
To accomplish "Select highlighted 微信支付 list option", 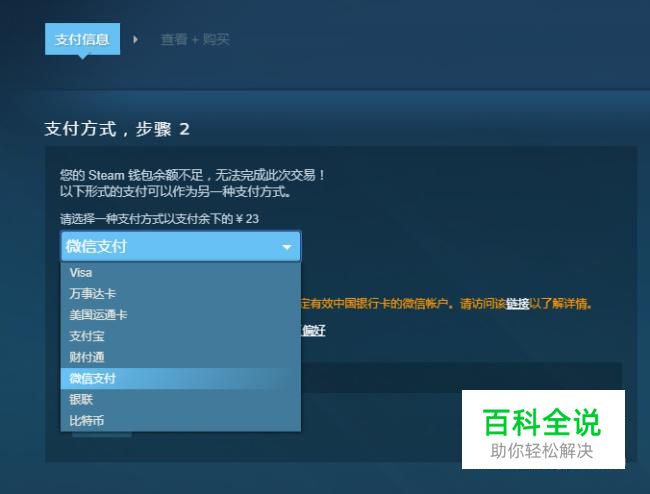I will coord(181,378).
